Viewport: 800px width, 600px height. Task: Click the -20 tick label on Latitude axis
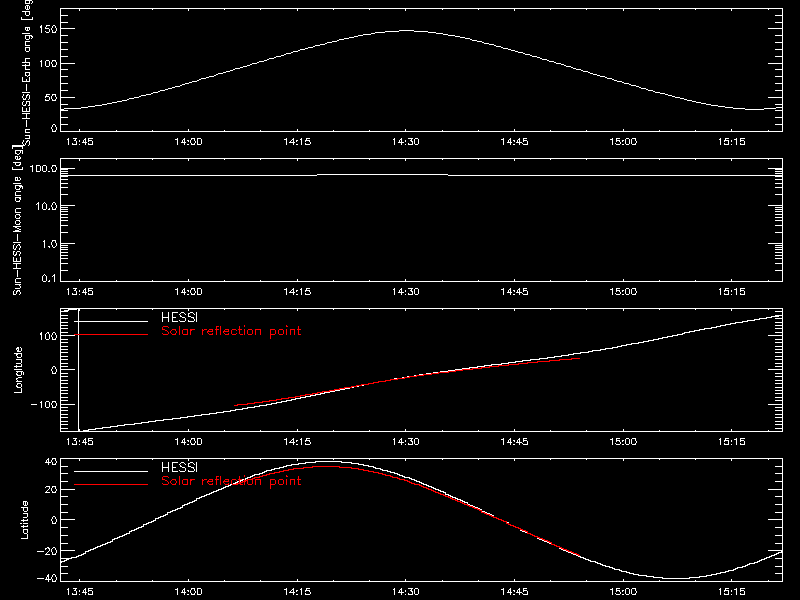[x=47, y=551]
